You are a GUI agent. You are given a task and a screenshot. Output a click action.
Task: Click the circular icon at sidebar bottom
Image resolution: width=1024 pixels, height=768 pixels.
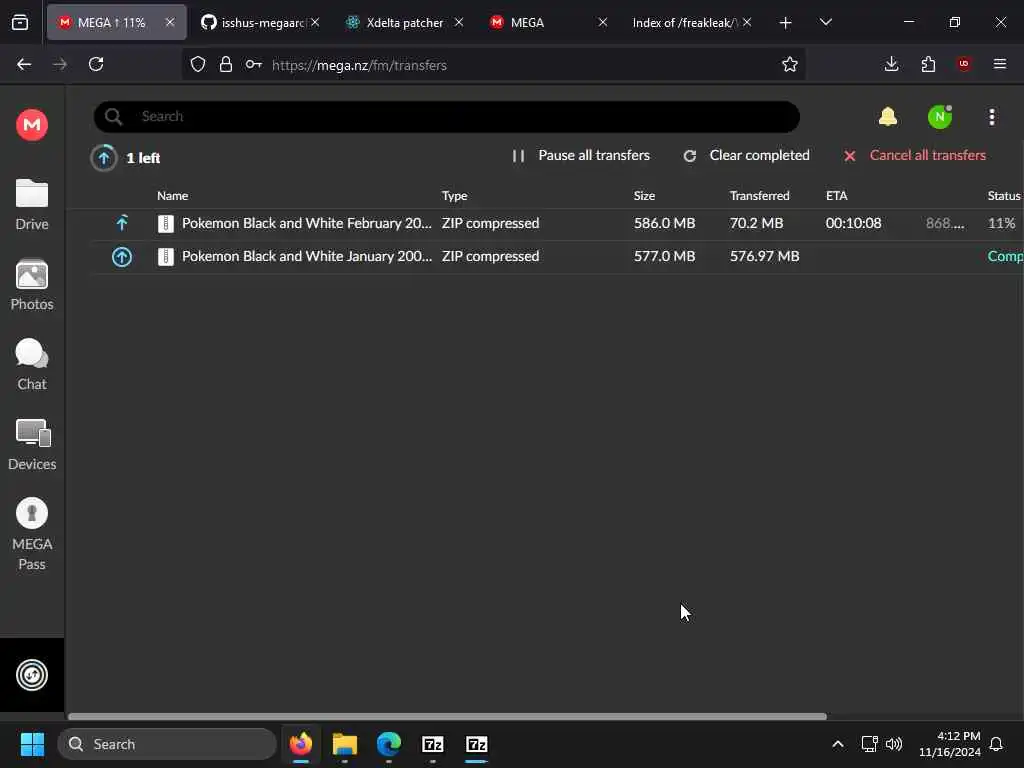tap(32, 675)
